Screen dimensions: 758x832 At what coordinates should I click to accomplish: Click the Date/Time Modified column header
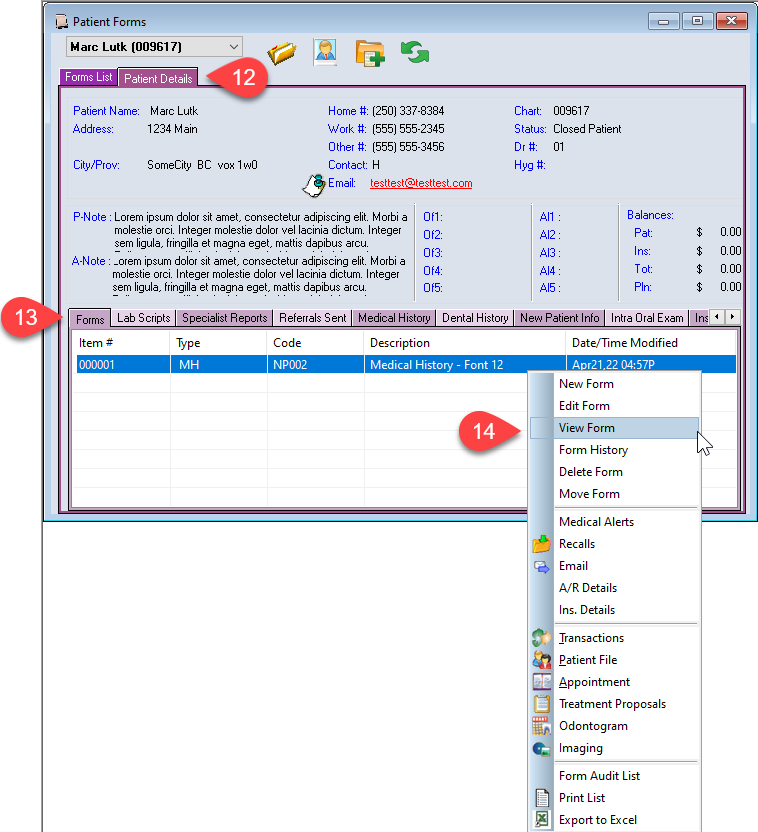pos(651,343)
